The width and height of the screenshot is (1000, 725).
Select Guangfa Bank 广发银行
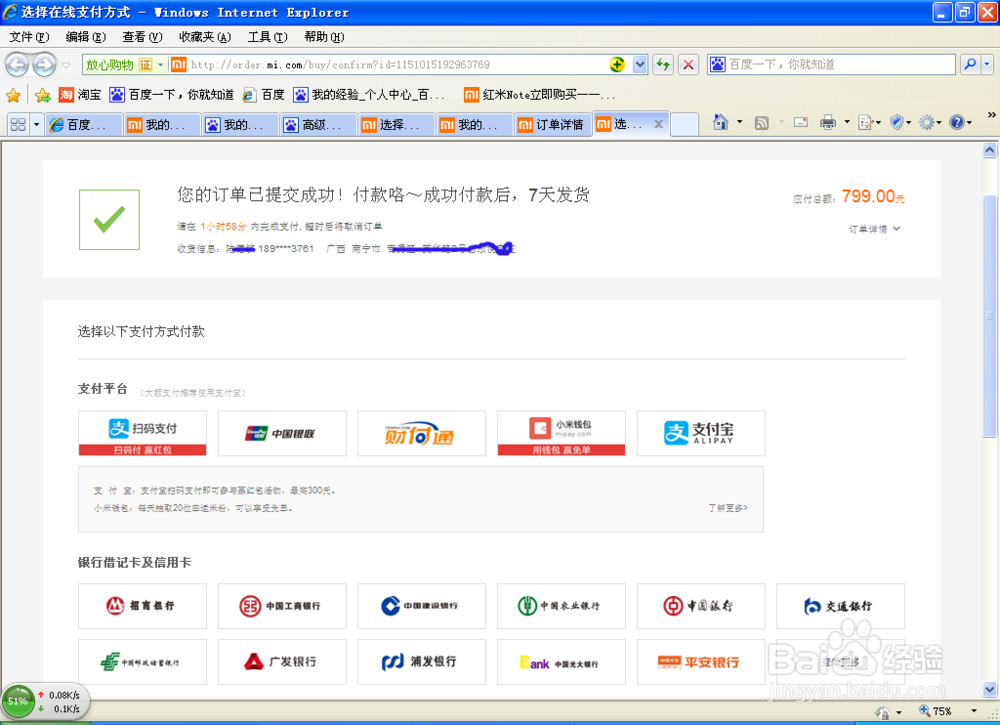(282, 662)
